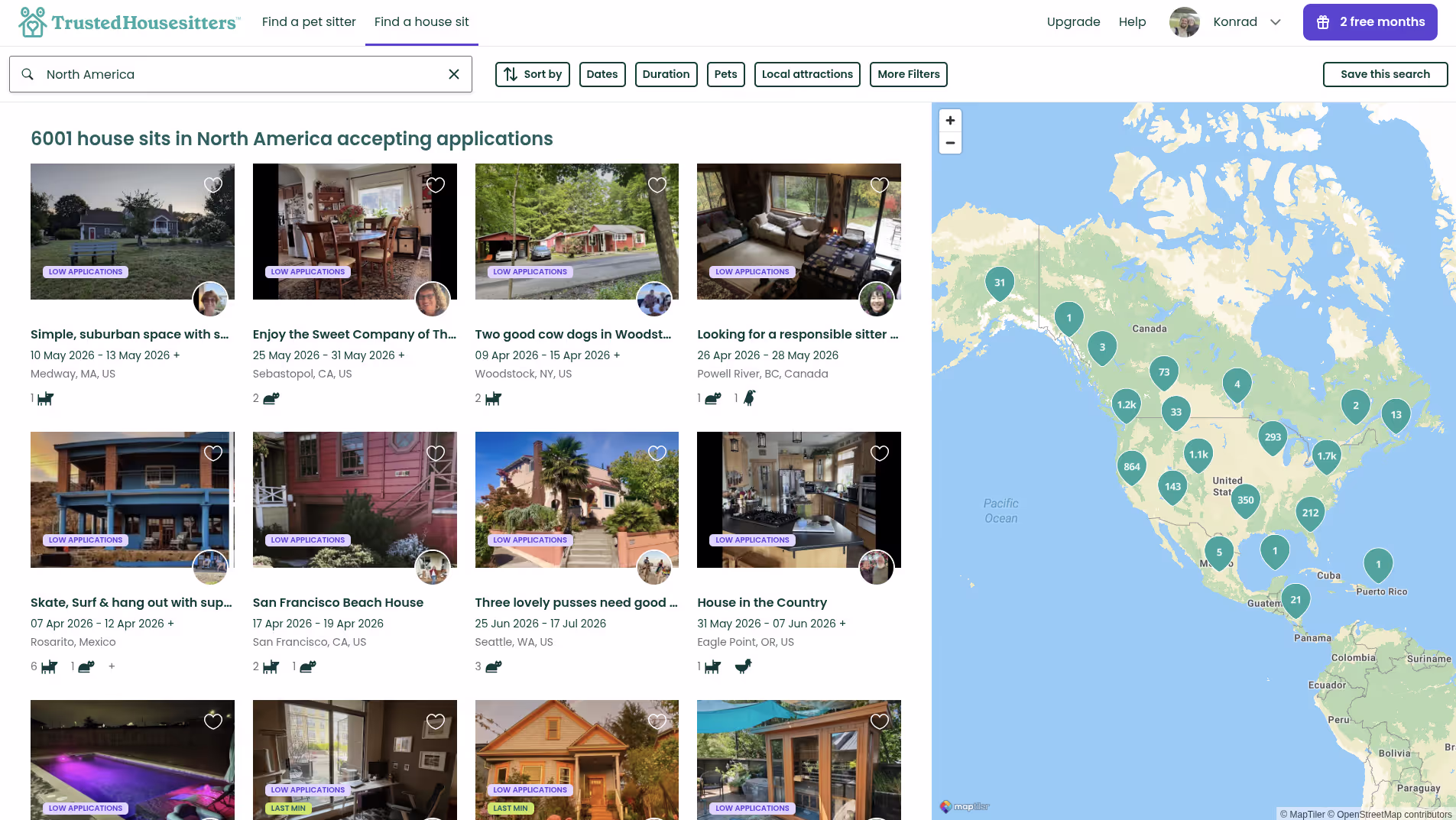
Task: Open Skate, Surf & hang out listing
Action: (x=131, y=603)
